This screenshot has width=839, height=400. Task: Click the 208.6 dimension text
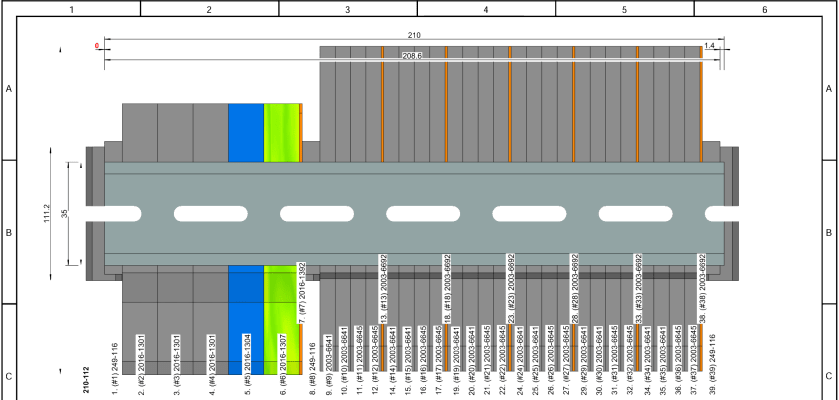point(411,56)
